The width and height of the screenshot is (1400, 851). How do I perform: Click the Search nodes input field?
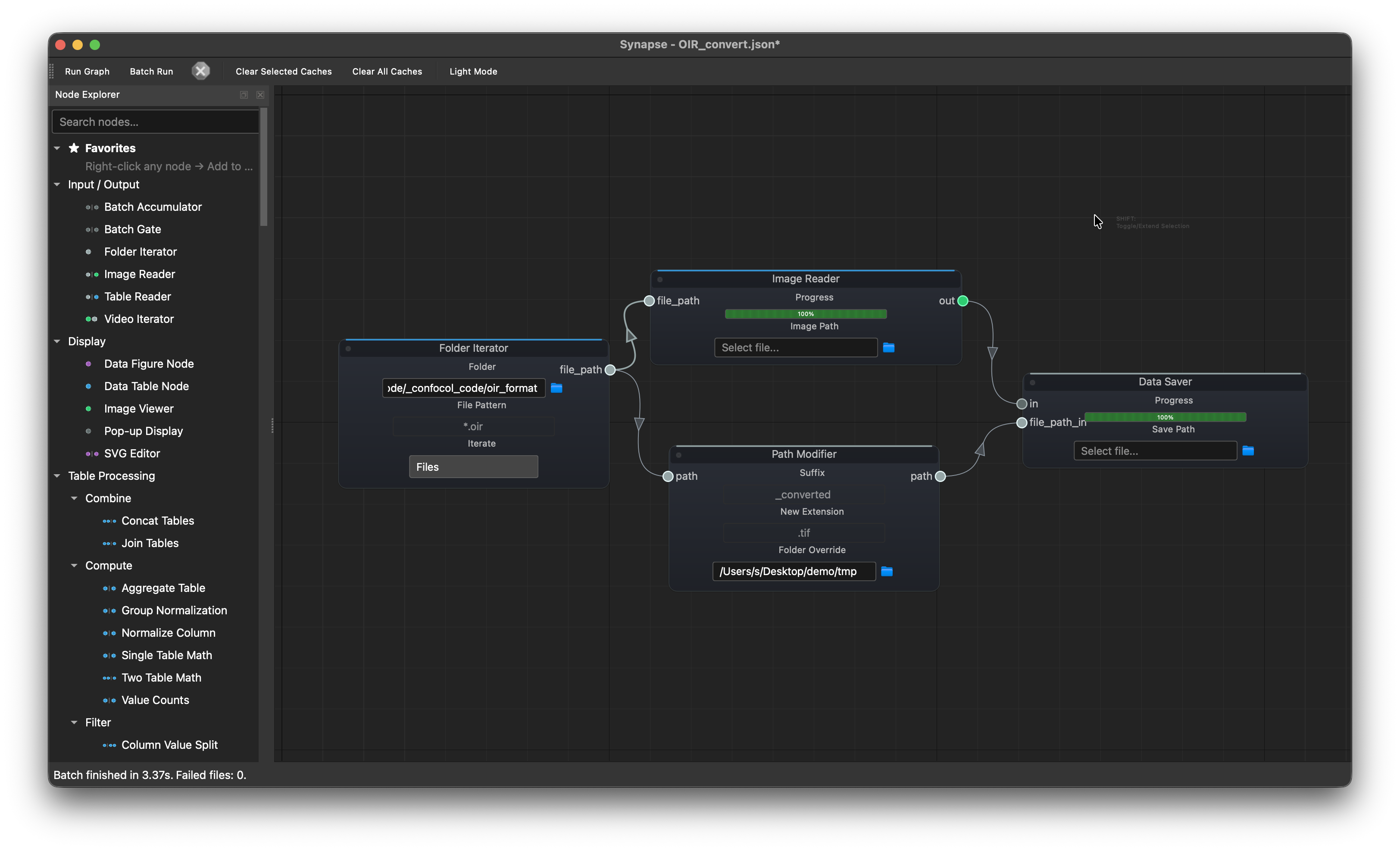click(x=155, y=122)
